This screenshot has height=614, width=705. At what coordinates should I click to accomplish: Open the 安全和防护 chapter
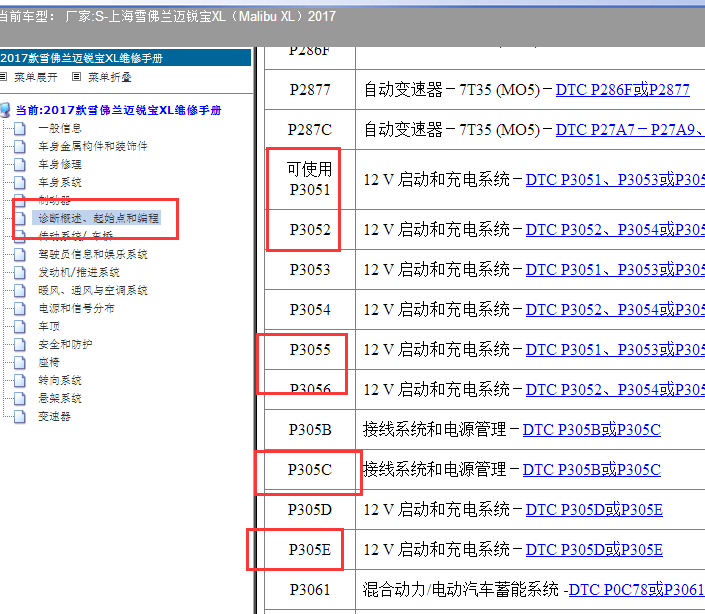[65, 344]
